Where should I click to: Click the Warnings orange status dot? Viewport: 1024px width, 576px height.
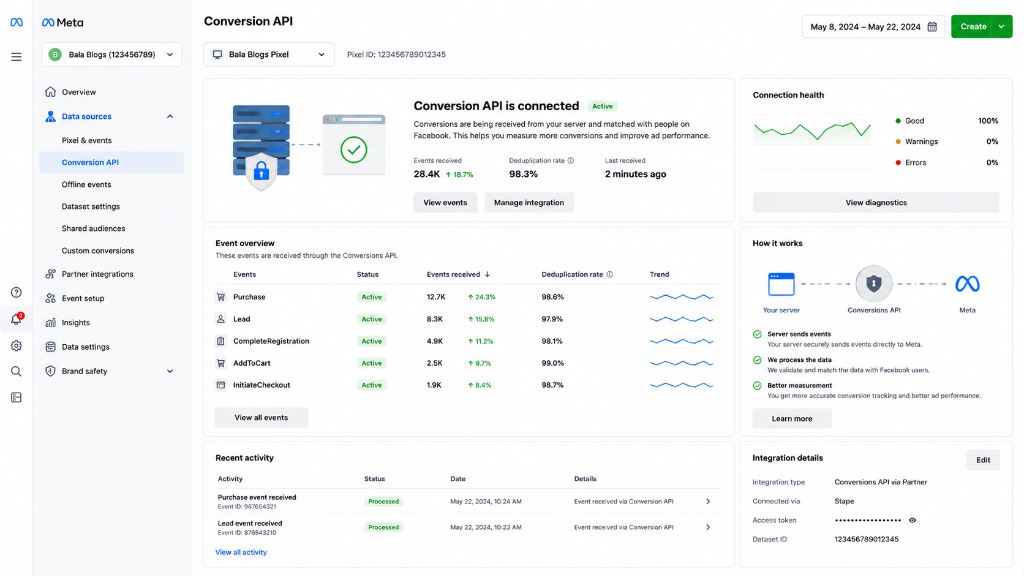(898, 141)
